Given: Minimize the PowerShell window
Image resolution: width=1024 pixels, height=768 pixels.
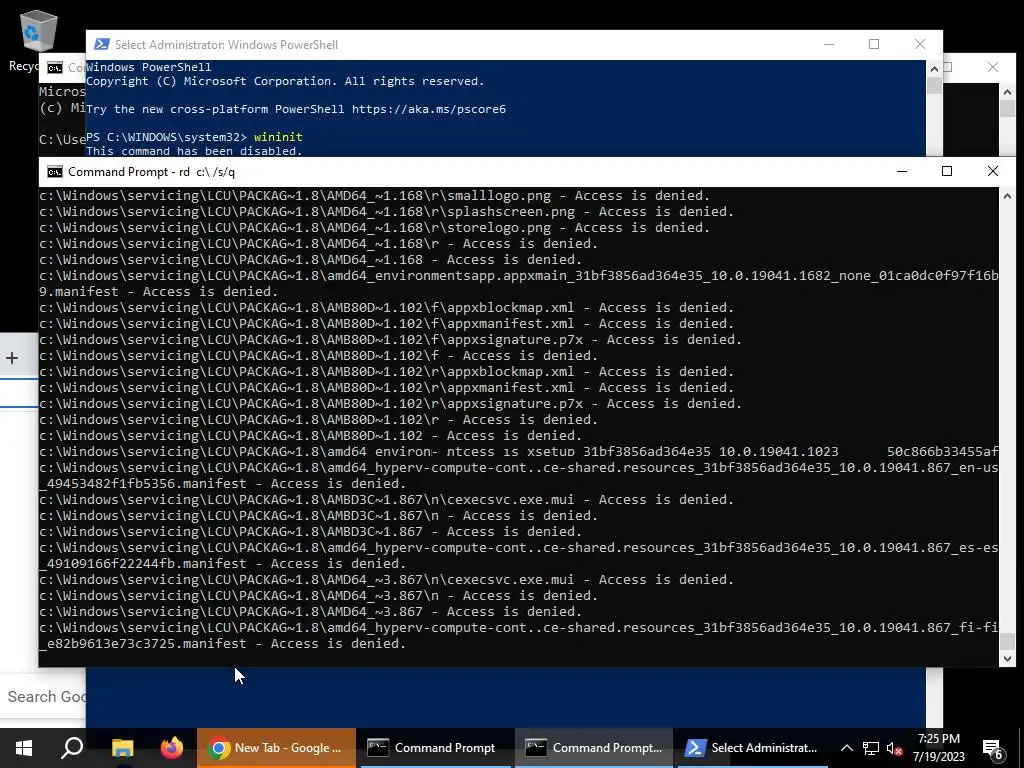Looking at the screenshot, I should pyautogui.click(x=829, y=44).
